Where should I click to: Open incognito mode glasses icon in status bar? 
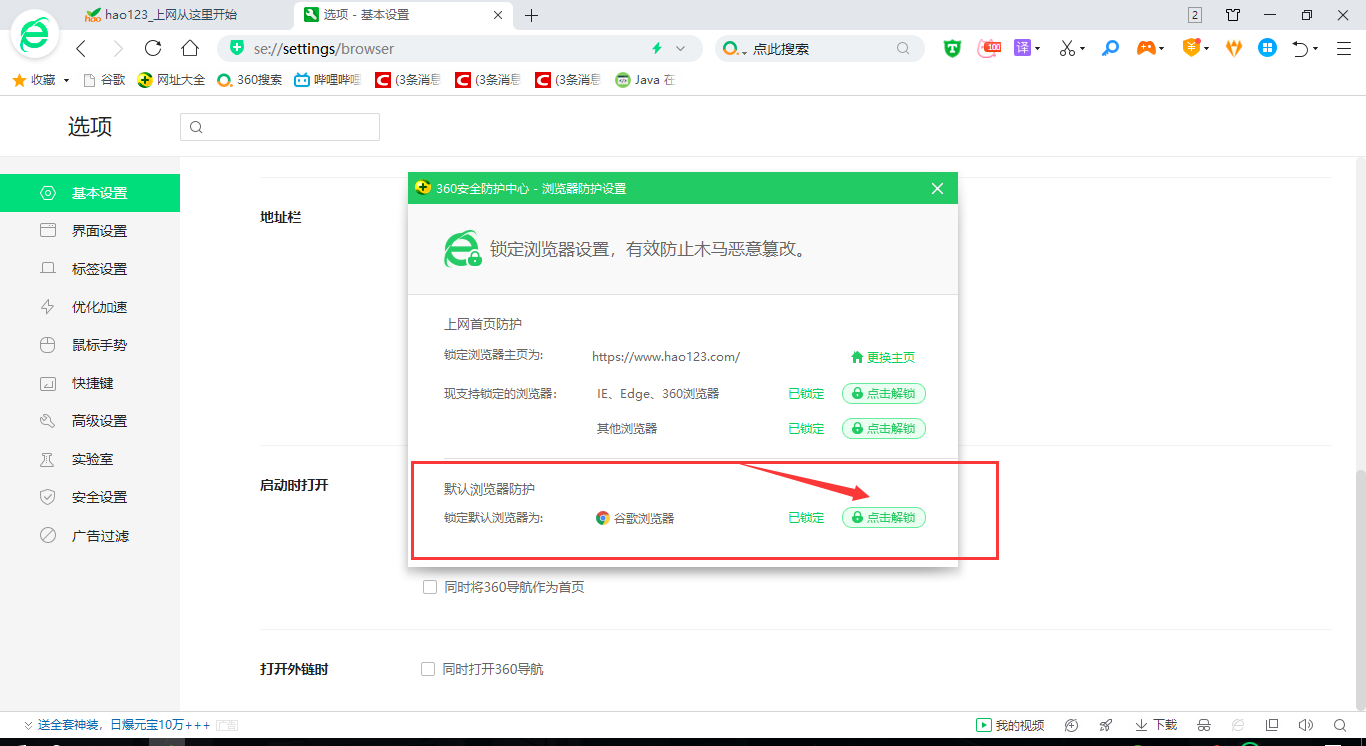click(1203, 724)
